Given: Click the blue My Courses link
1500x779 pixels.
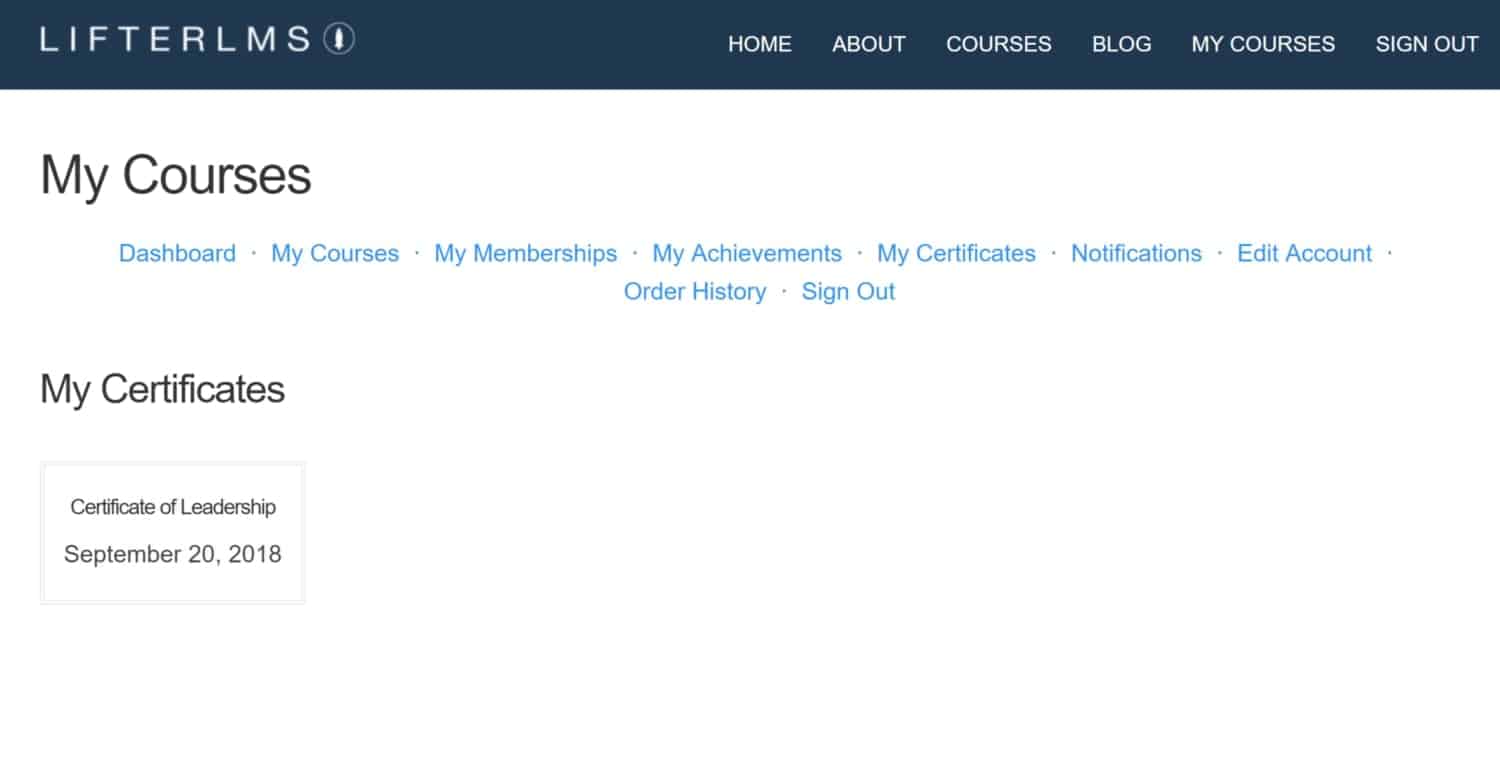Looking at the screenshot, I should click(x=335, y=254).
